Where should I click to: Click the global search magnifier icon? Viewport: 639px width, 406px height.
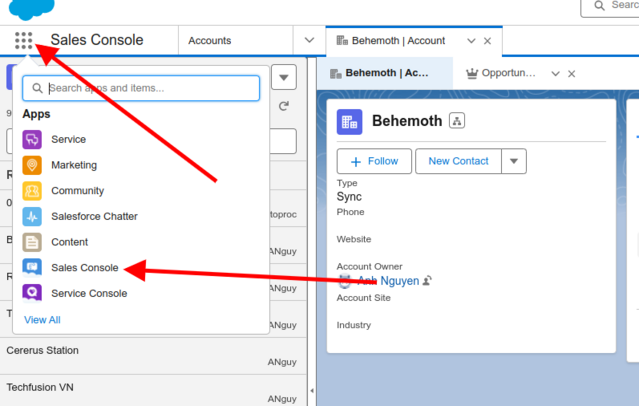coord(599,5)
